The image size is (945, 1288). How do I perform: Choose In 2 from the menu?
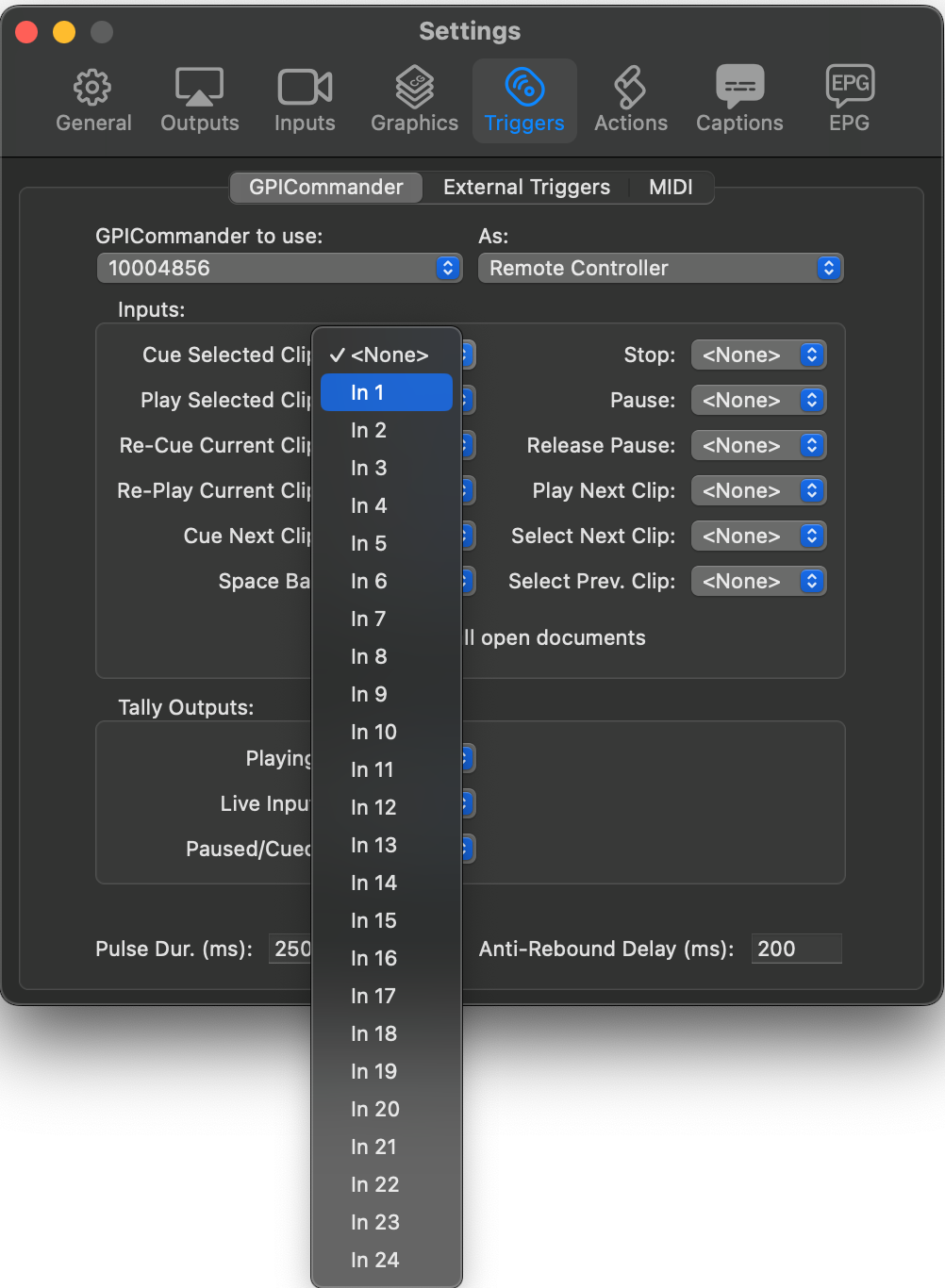[387, 430]
